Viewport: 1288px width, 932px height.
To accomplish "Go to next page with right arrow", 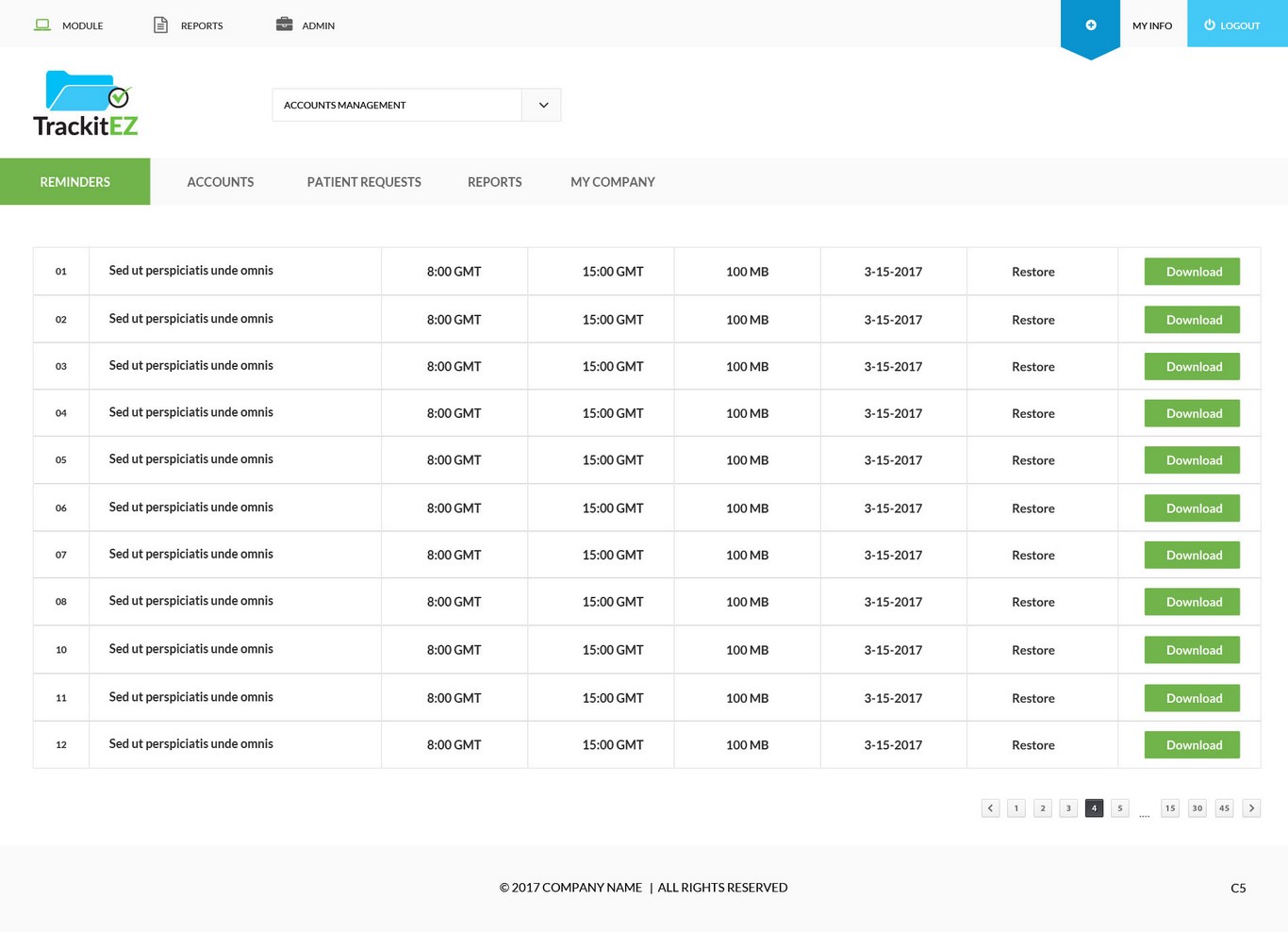I will (x=1251, y=808).
